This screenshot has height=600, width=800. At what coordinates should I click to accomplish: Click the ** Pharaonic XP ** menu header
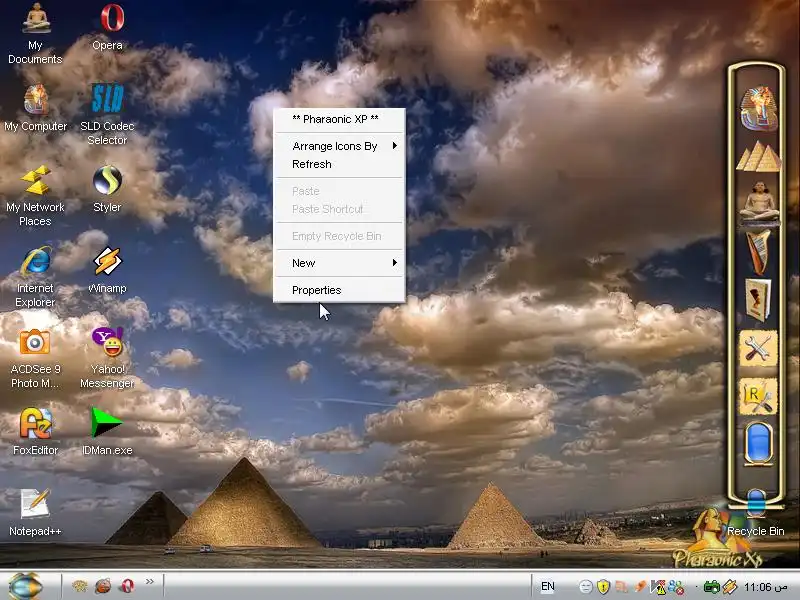(x=335, y=119)
